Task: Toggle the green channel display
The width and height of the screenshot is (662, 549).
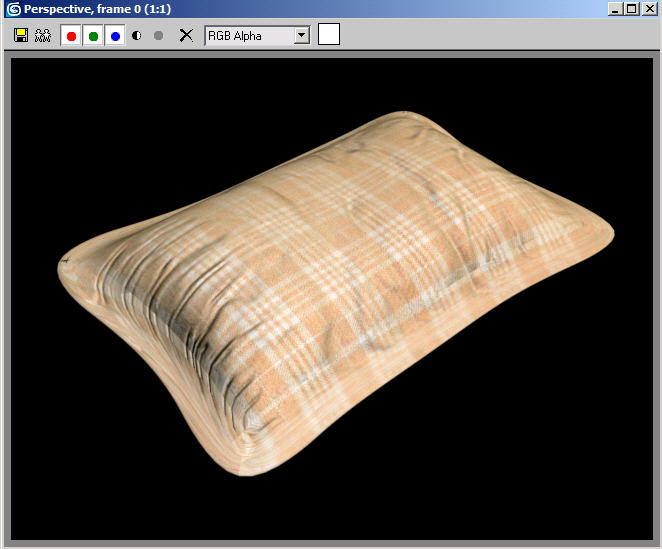Action: click(93, 36)
